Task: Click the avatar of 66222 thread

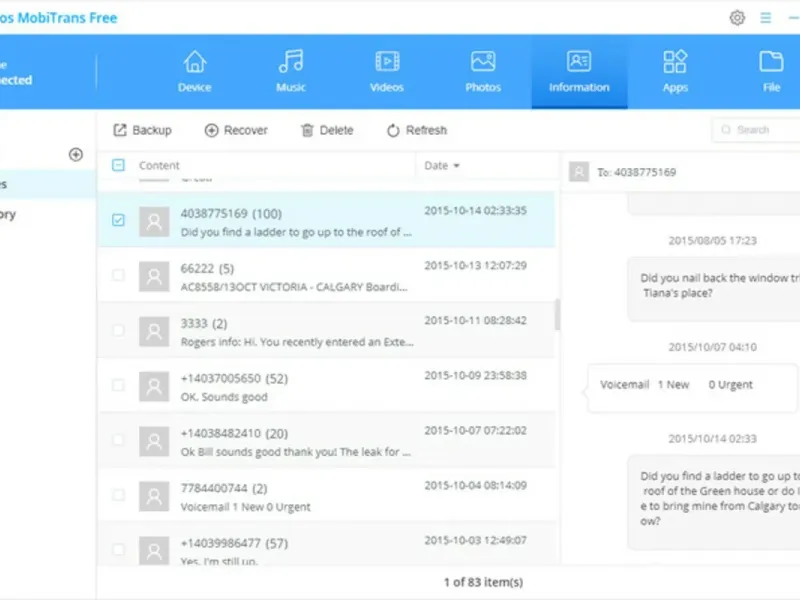Action: (154, 277)
